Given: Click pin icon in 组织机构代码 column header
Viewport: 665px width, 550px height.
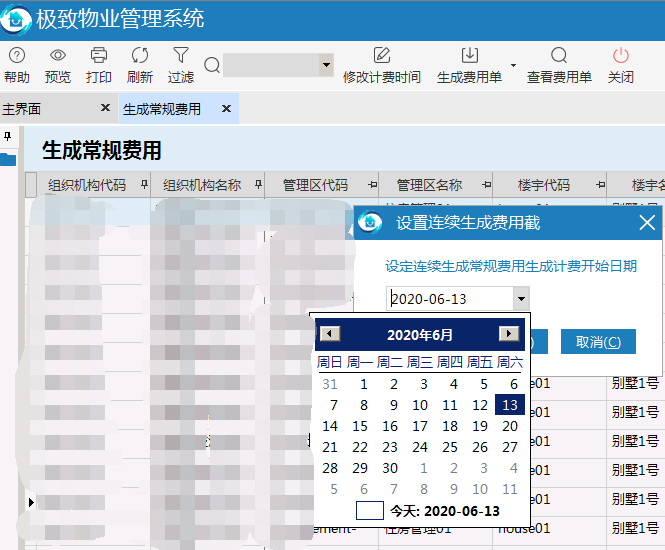Looking at the screenshot, I should point(144,185).
